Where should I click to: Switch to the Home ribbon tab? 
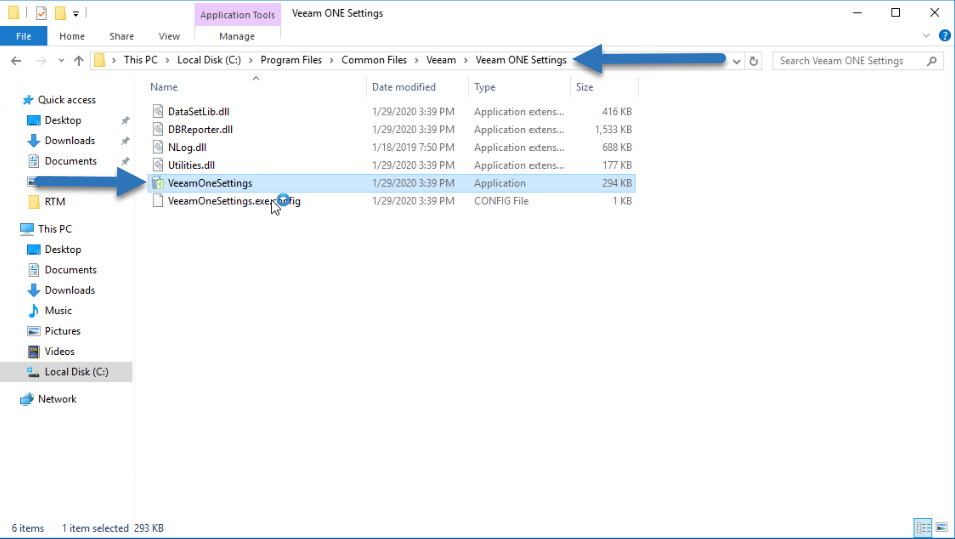(x=72, y=37)
